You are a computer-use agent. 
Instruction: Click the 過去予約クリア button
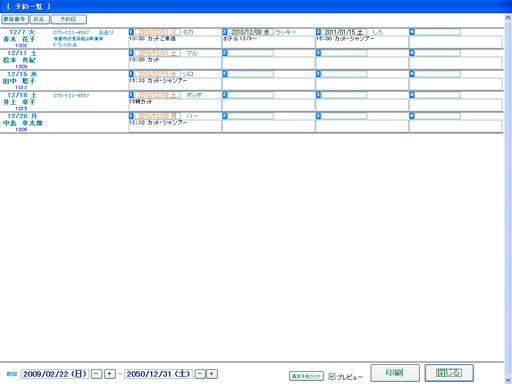click(x=306, y=376)
